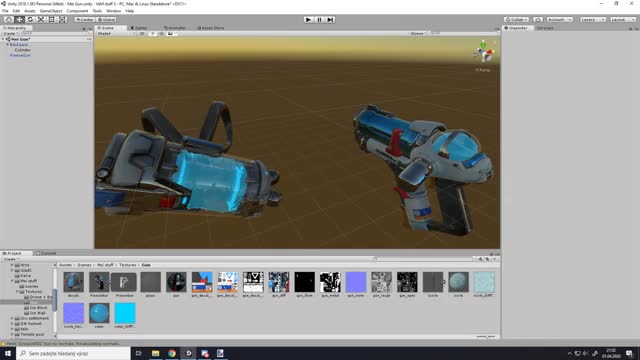Select FreezeGun in the Hierarchy

[20, 55]
